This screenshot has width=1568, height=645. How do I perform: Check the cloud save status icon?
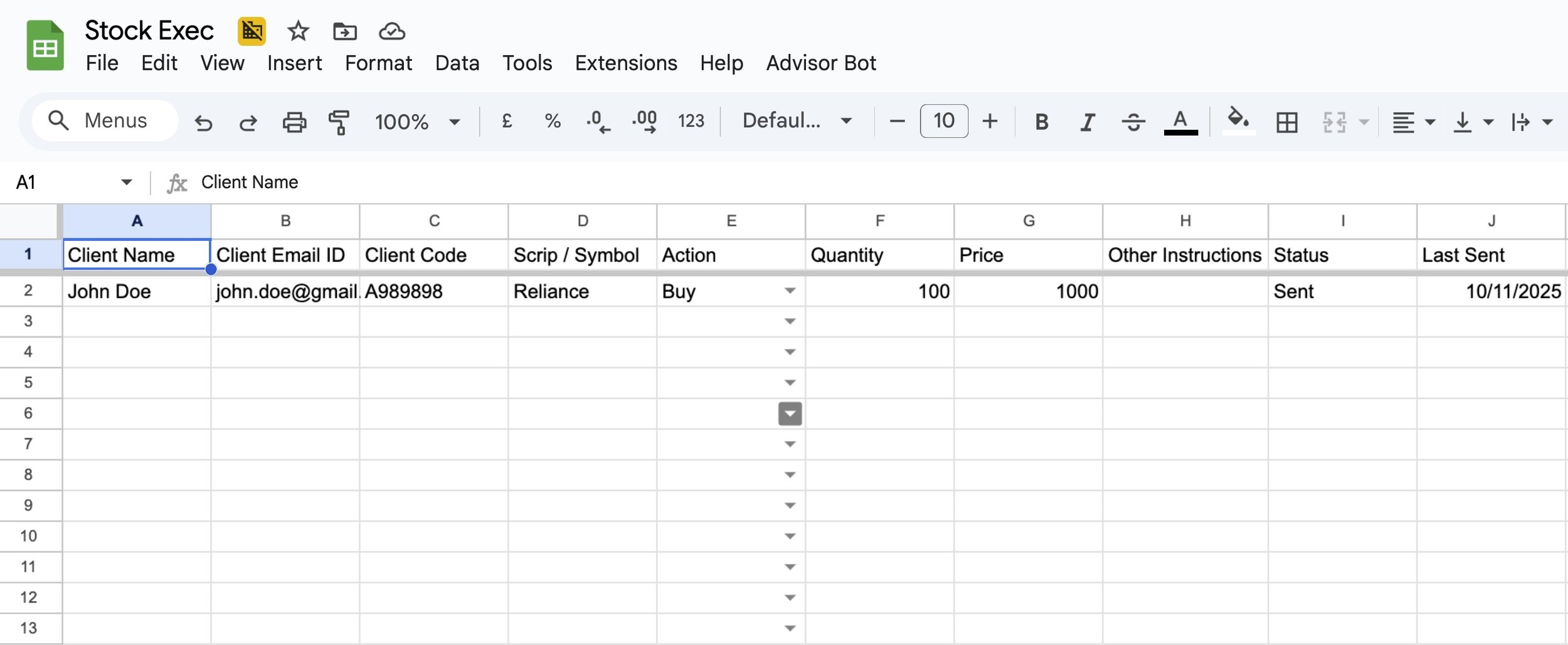pos(392,31)
